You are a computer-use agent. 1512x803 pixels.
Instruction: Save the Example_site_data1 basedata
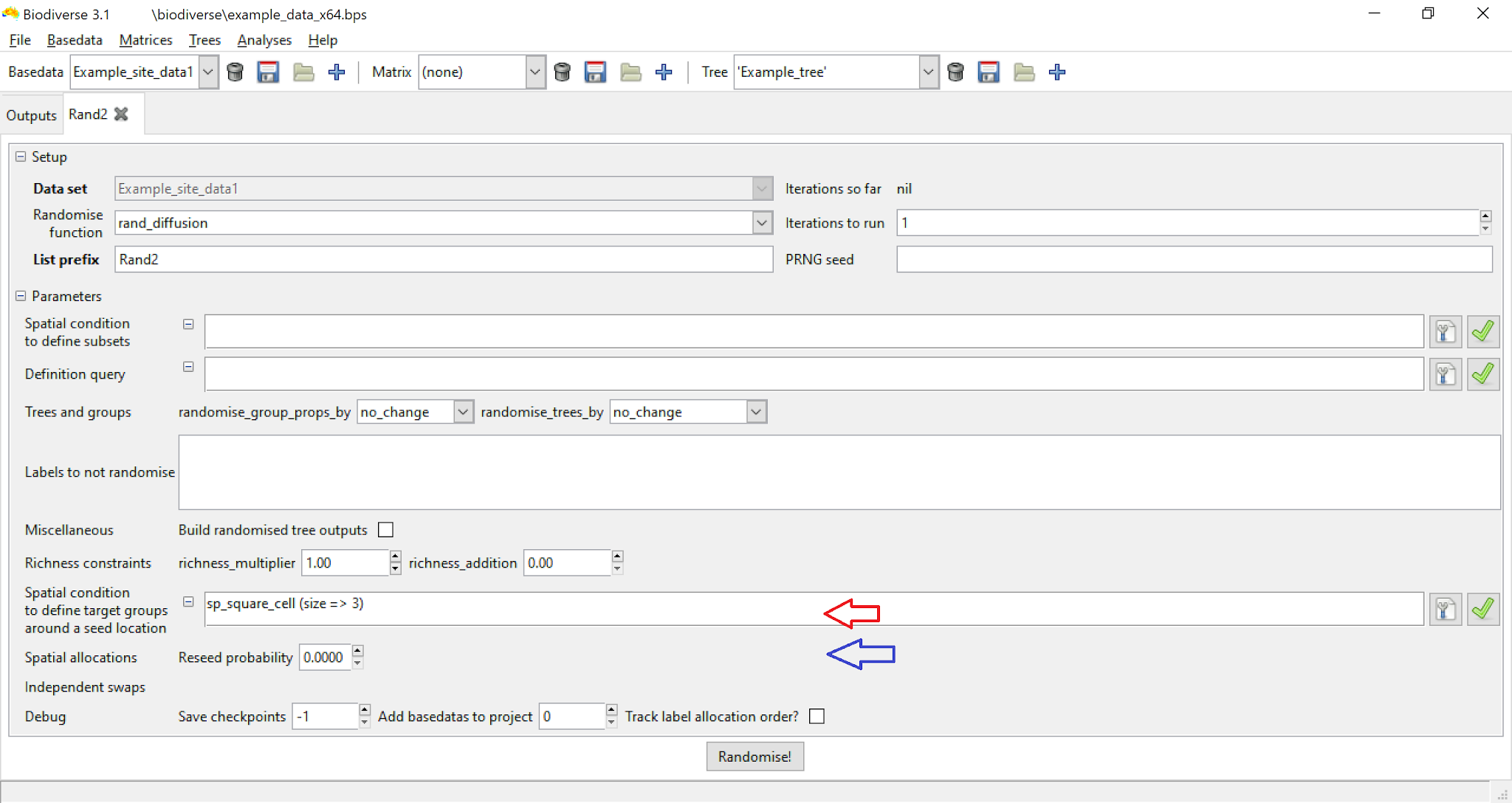(x=267, y=72)
